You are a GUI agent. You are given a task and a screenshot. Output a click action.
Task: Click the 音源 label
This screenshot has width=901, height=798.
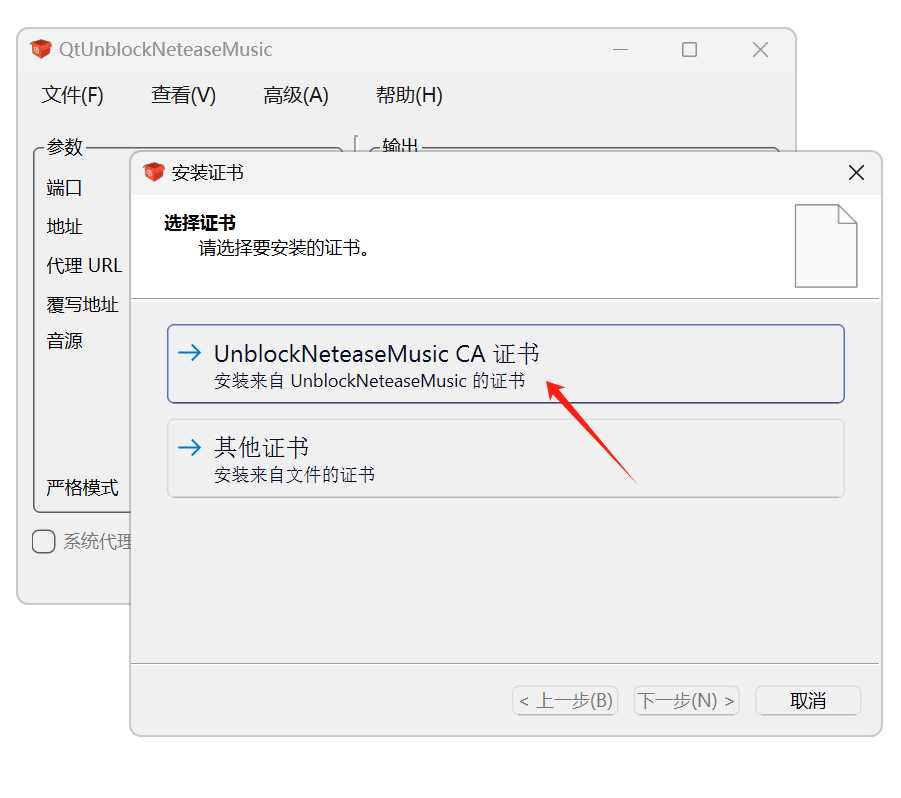(x=64, y=341)
